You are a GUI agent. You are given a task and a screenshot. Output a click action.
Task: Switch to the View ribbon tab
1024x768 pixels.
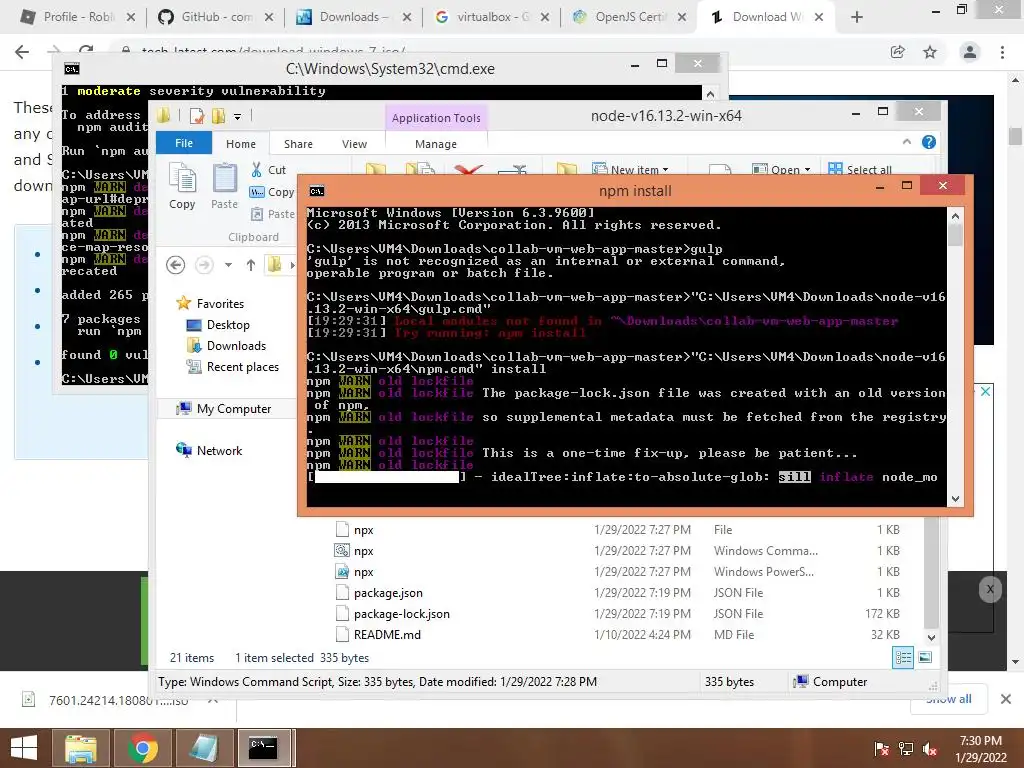(355, 144)
